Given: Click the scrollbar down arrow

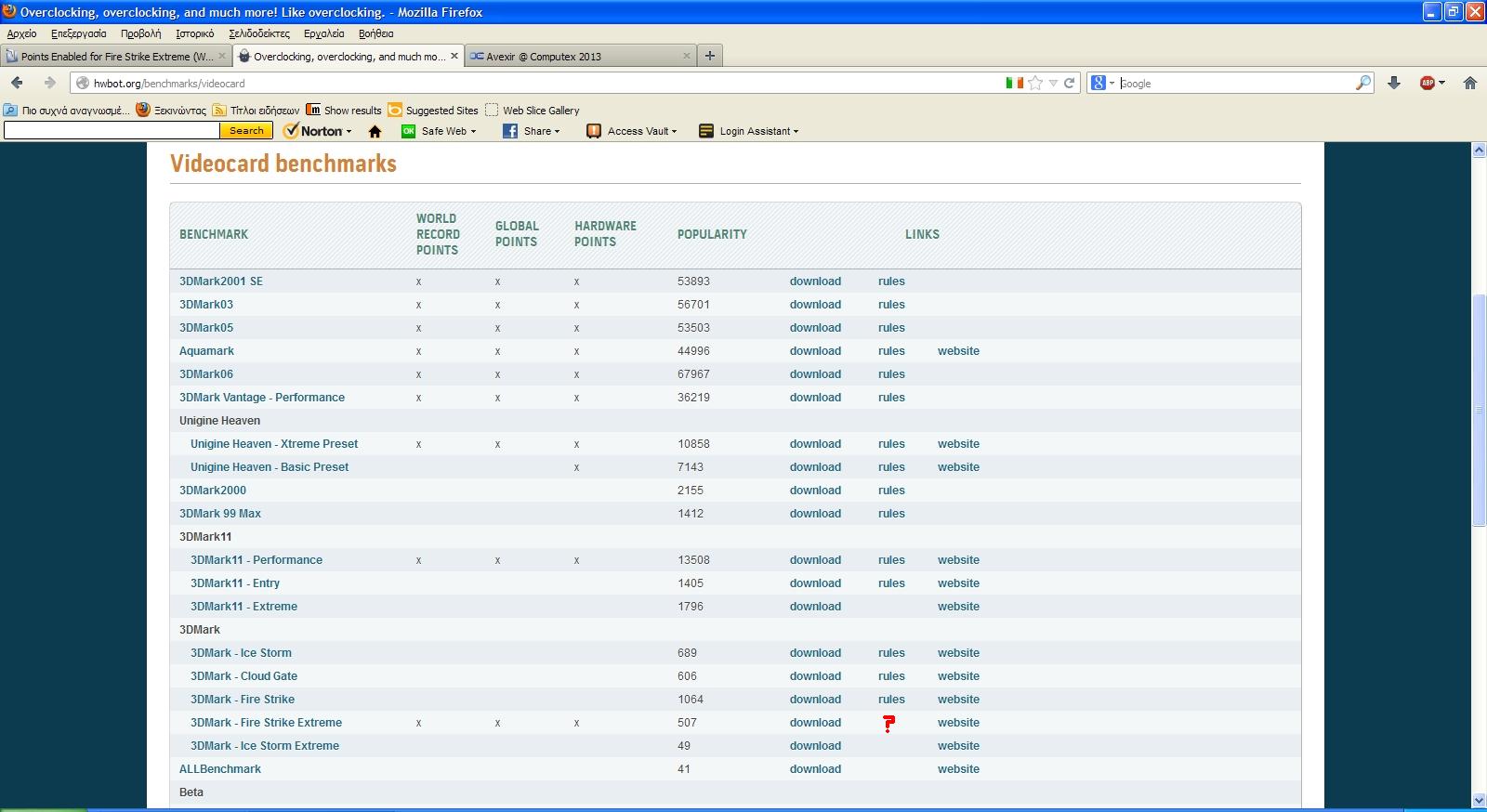Looking at the screenshot, I should pos(1479,800).
